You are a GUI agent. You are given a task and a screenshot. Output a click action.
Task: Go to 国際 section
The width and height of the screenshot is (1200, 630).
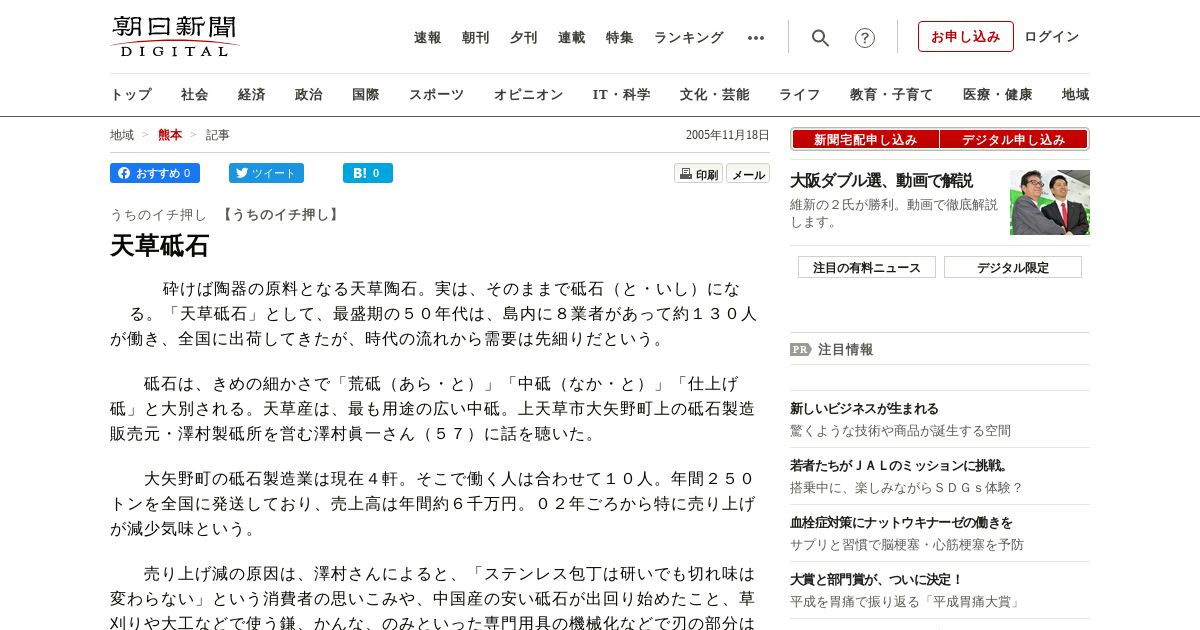click(x=366, y=95)
